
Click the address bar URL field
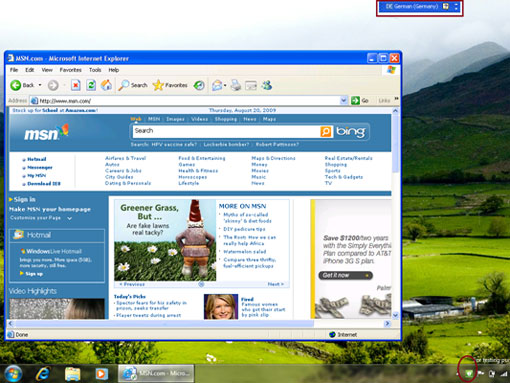tap(189, 101)
